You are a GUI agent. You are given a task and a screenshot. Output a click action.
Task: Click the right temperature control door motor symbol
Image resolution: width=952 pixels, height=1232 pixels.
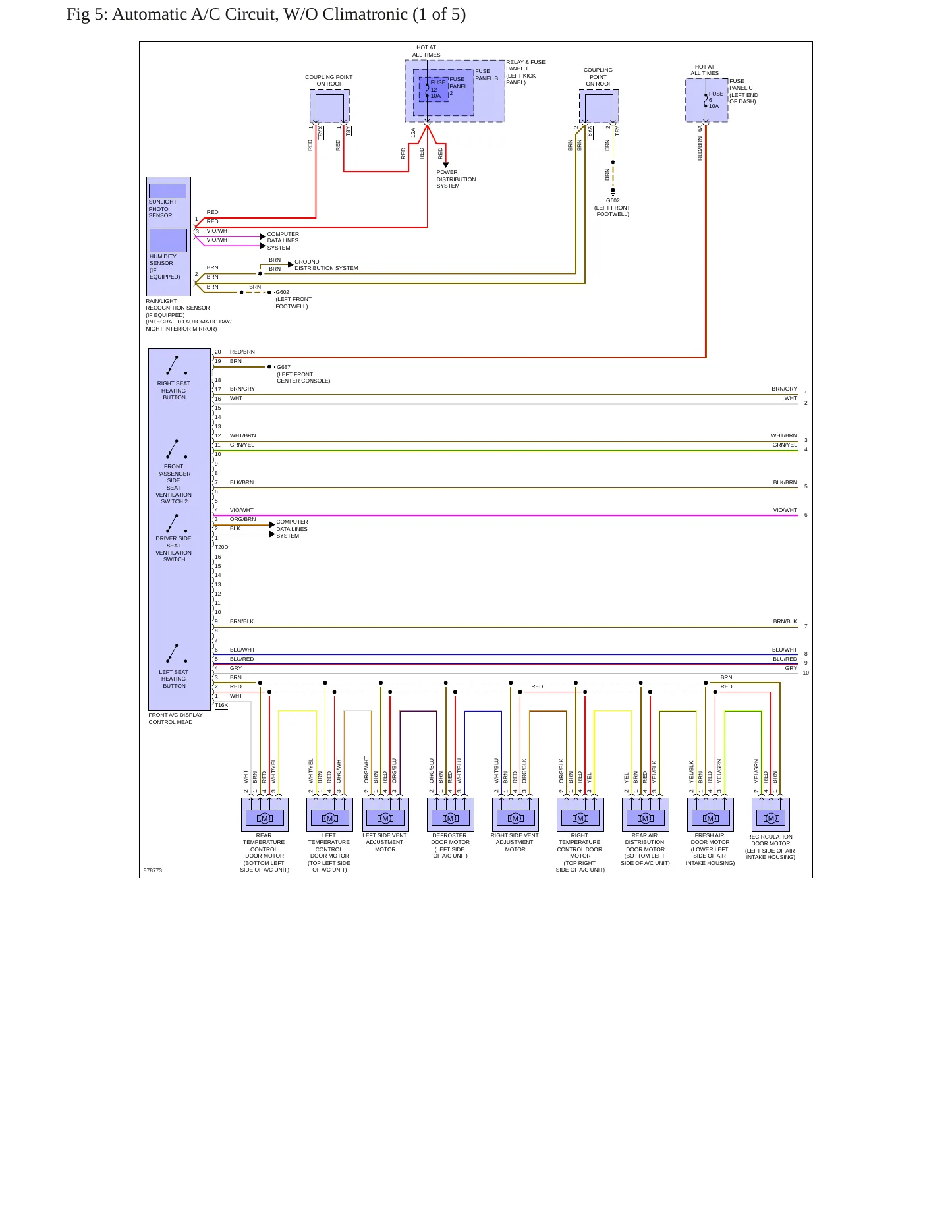click(x=580, y=818)
